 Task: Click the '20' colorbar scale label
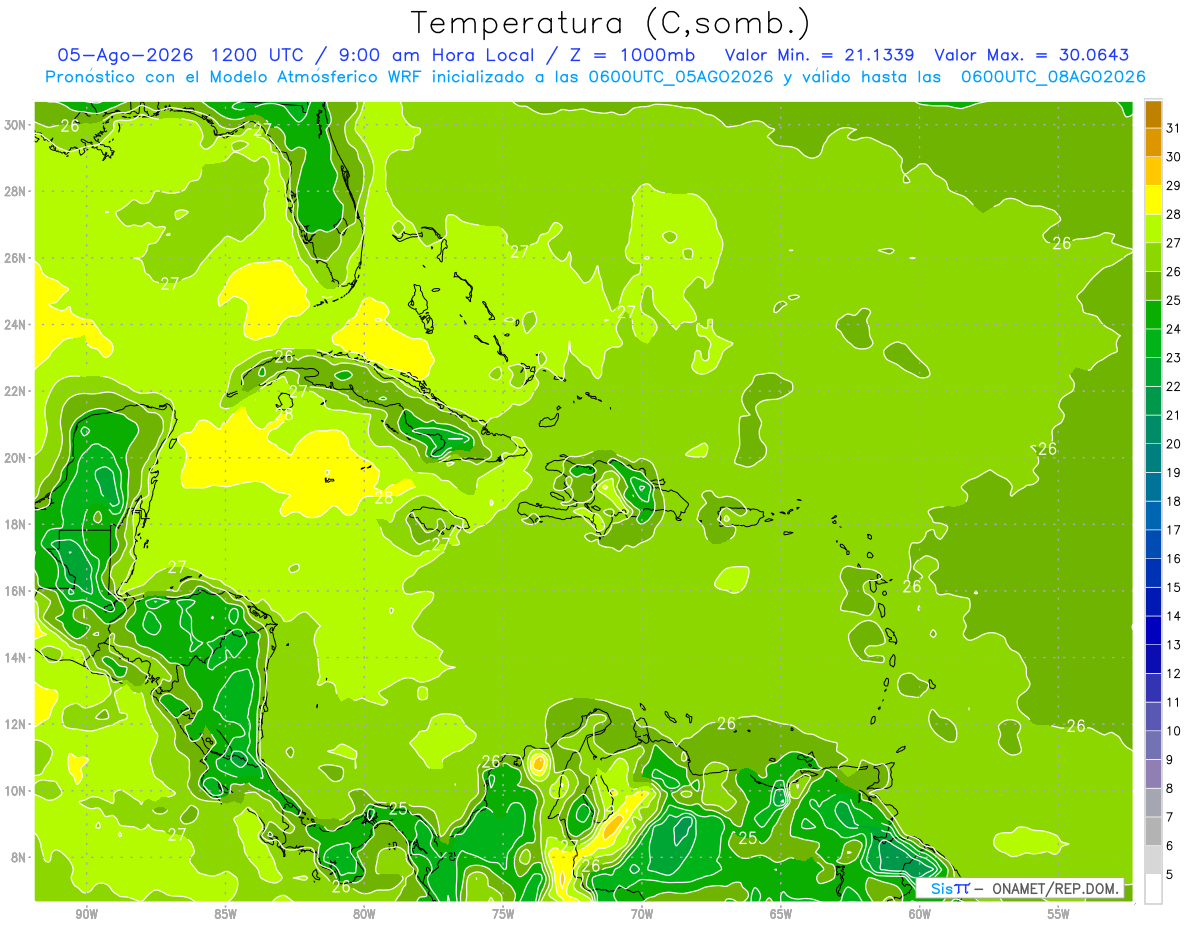click(x=1174, y=443)
